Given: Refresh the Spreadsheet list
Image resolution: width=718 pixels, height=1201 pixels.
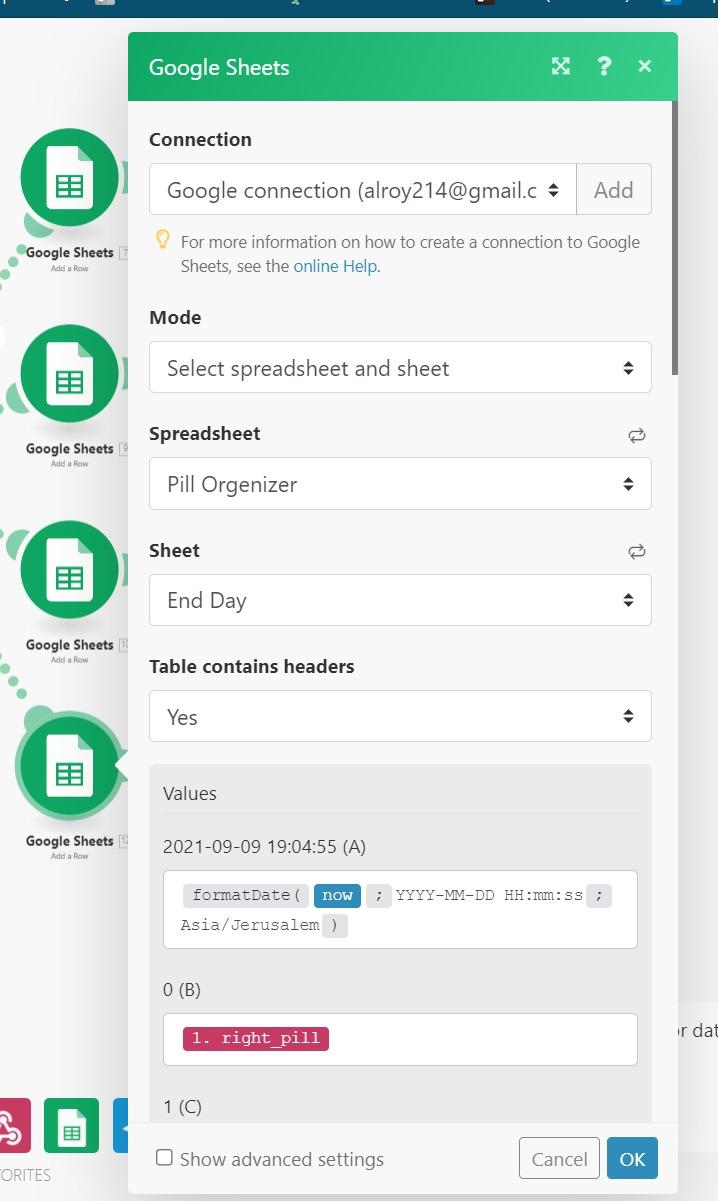Looking at the screenshot, I should 637,435.
